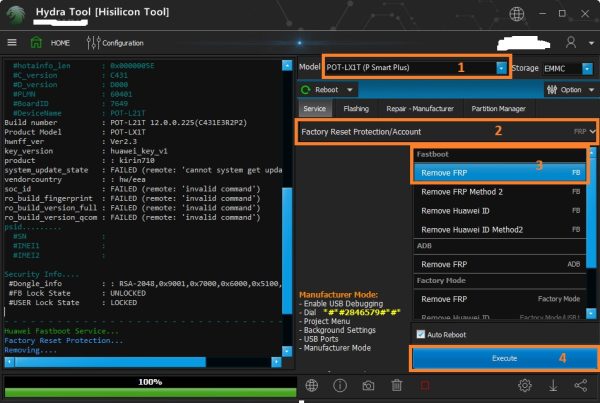Click the HOME label
Viewport: 600px width, 403px height.
click(x=60, y=43)
